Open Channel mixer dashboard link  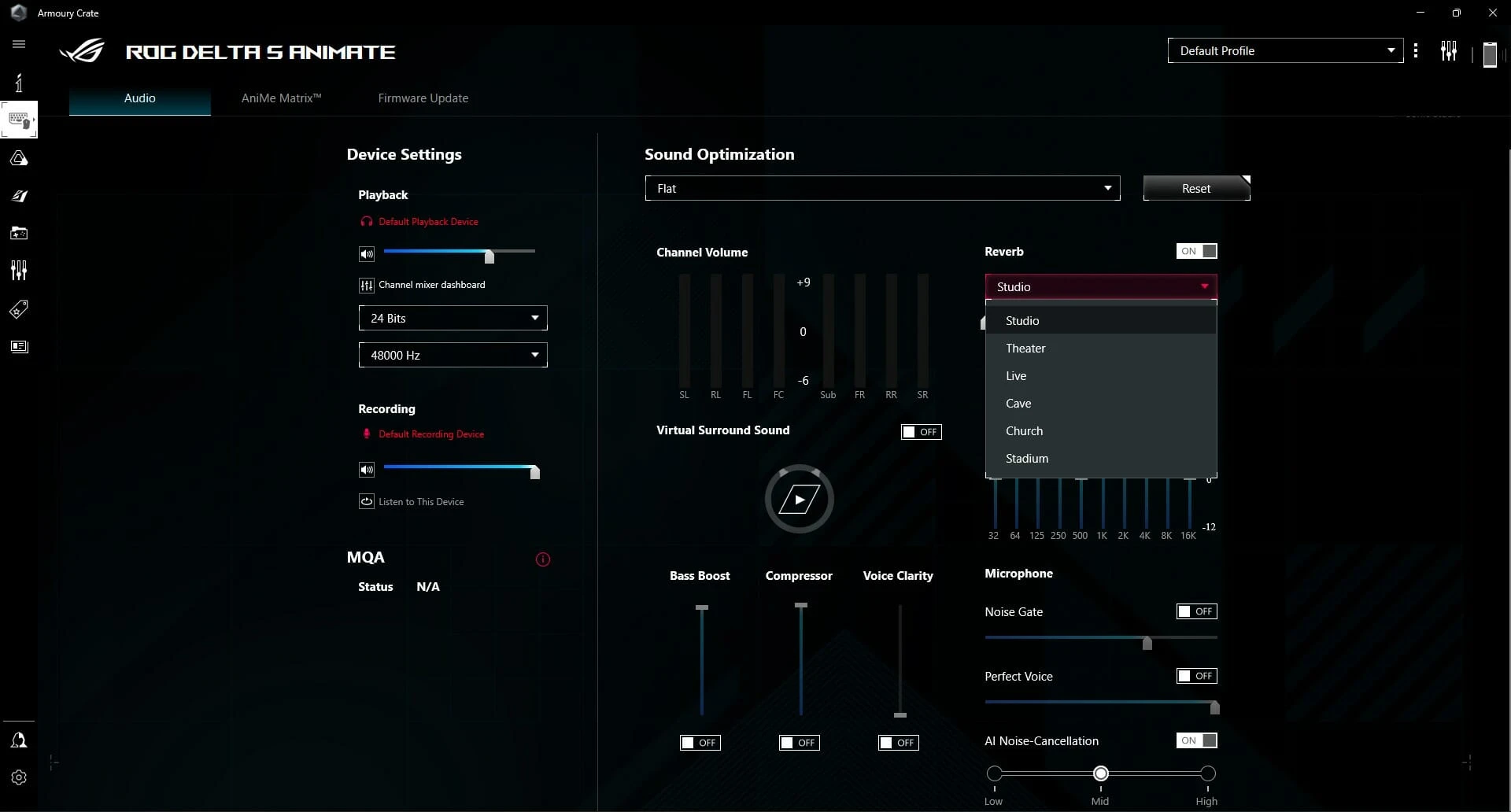click(x=431, y=285)
